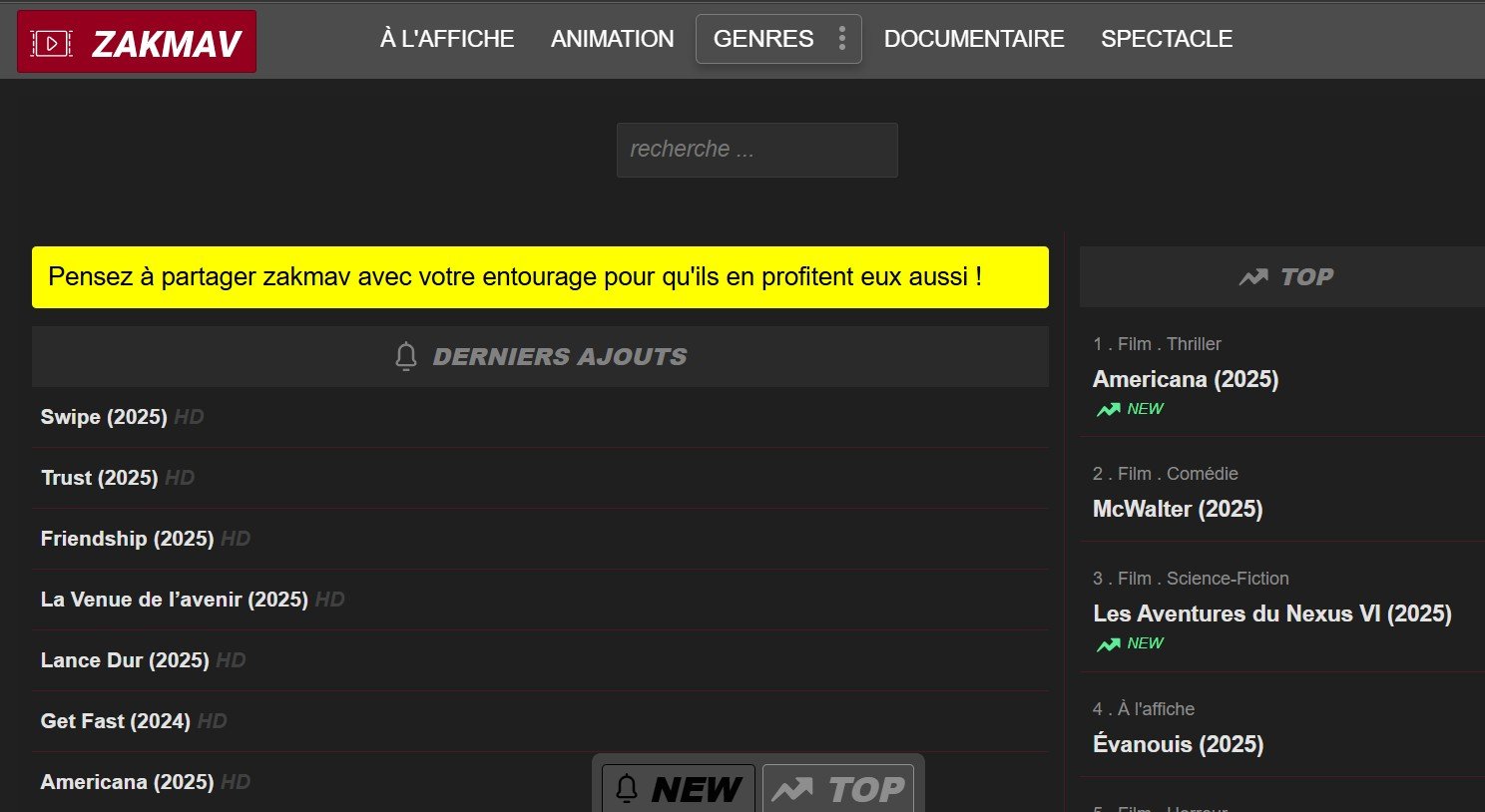Open the DOCUMENTAIRE category

coord(974,39)
